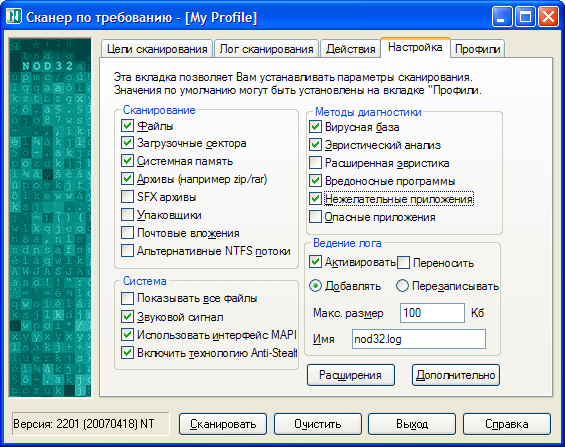The width and height of the screenshot is (565, 447).
Task: Click the Дополнительно button
Action: (x=455, y=375)
